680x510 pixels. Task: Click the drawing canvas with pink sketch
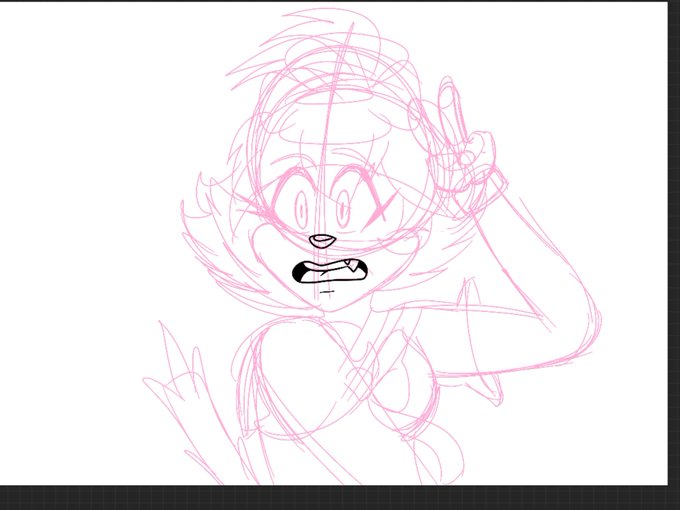[333, 243]
